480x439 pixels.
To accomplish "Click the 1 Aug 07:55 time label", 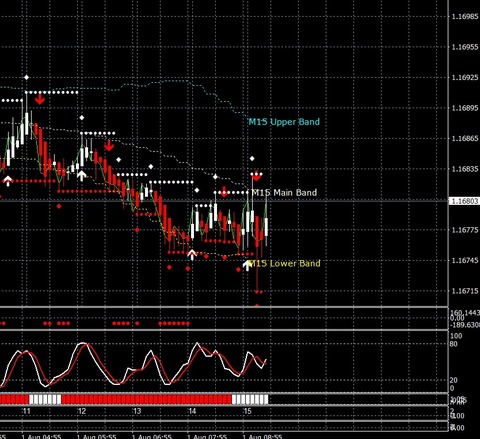I will tap(207, 436).
